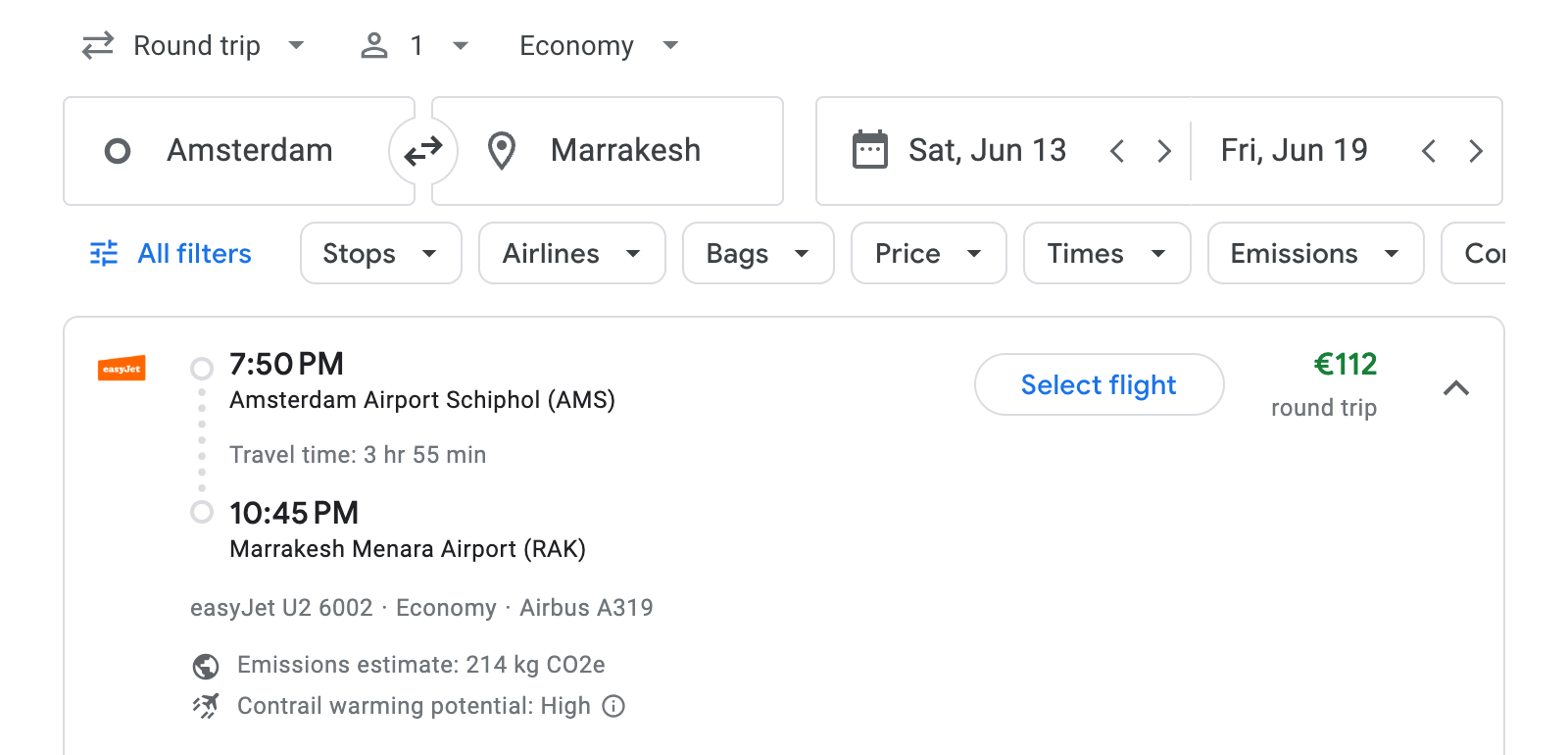Click the easyJet airline logo
Screen dimensions: 1568x755
[x=122, y=369]
